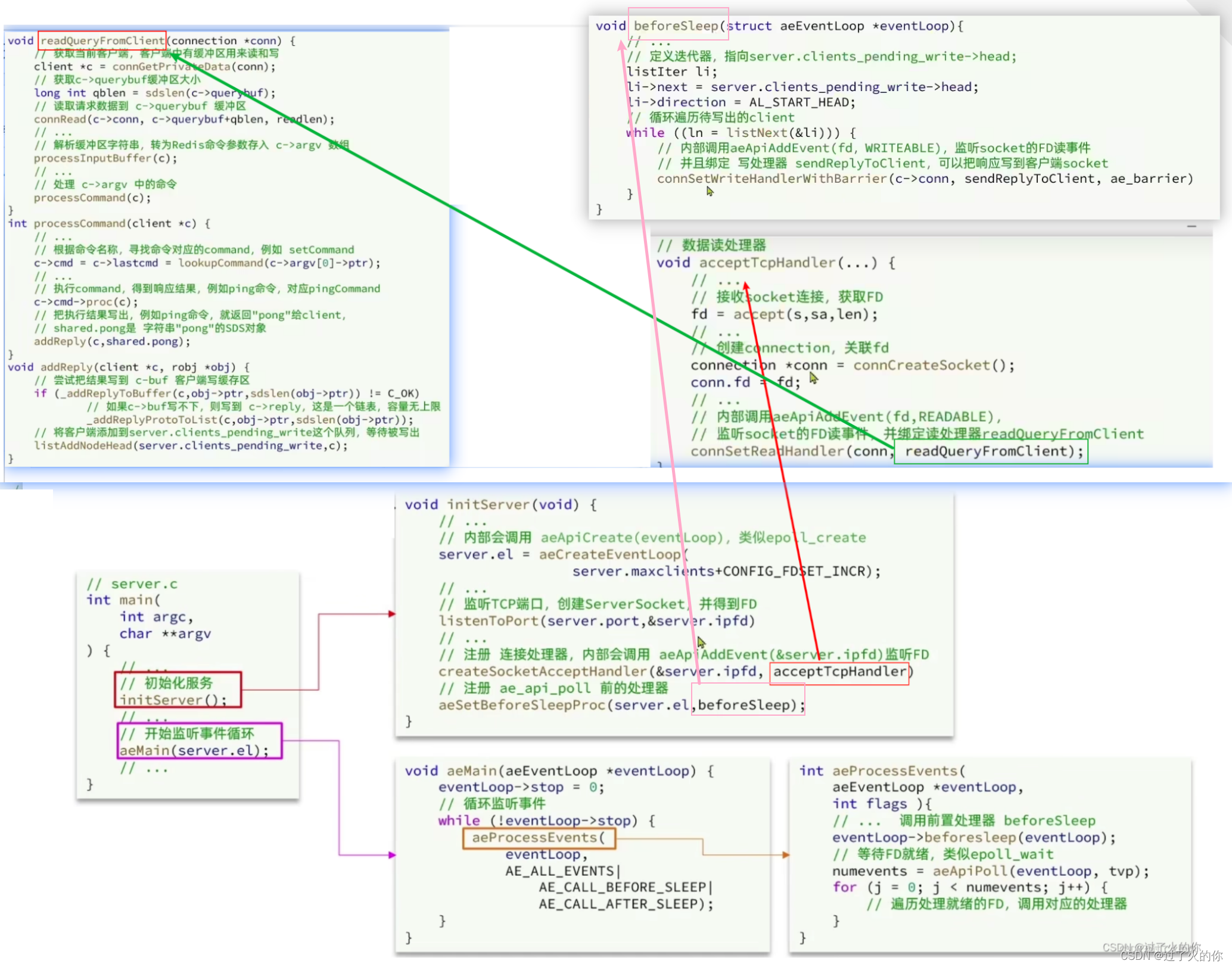Click 'while ((ln = listNext(&li))) {'
This screenshot has height=967, width=1232.
(x=741, y=133)
